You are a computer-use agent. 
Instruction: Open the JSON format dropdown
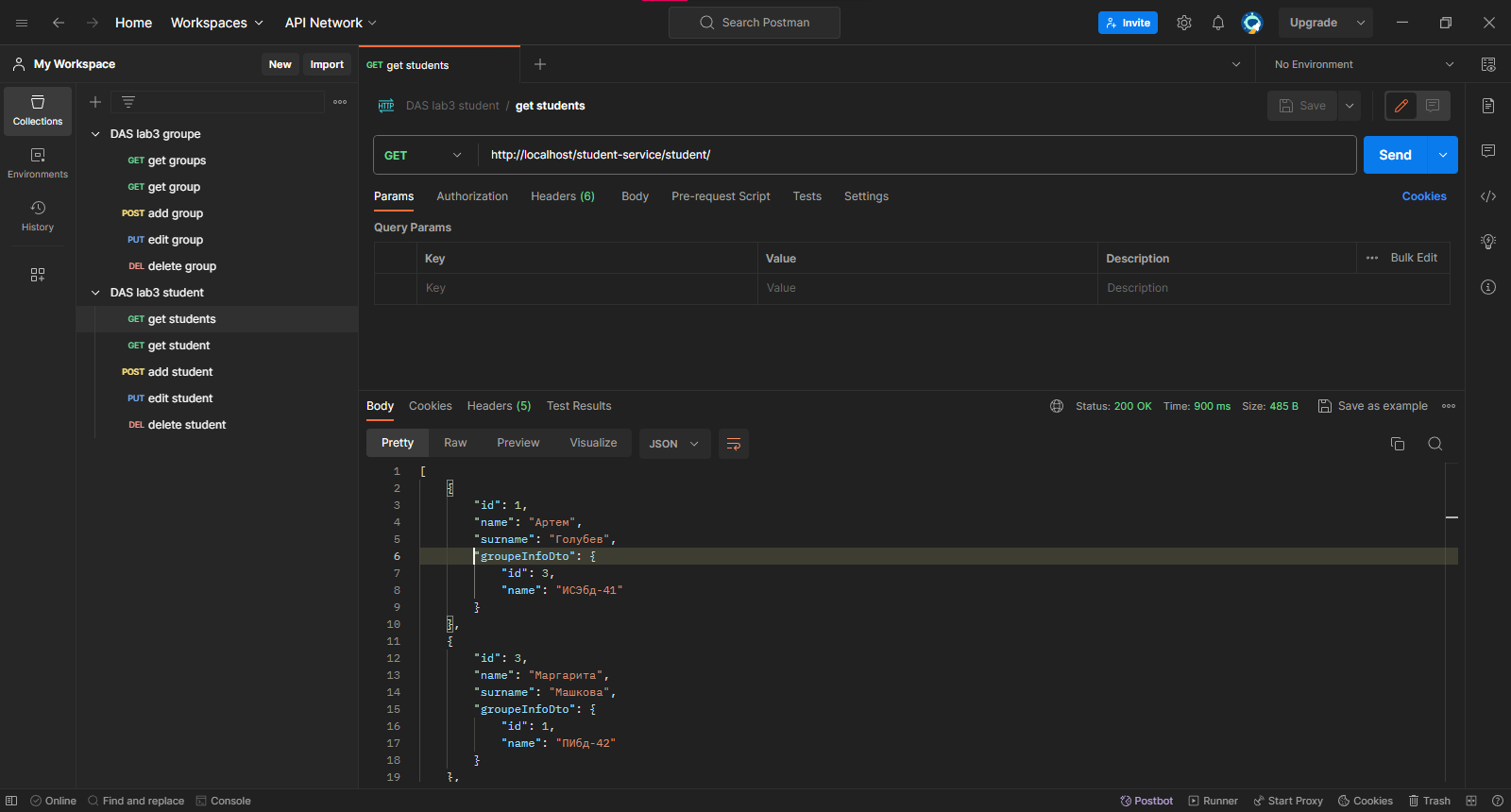pos(674,444)
